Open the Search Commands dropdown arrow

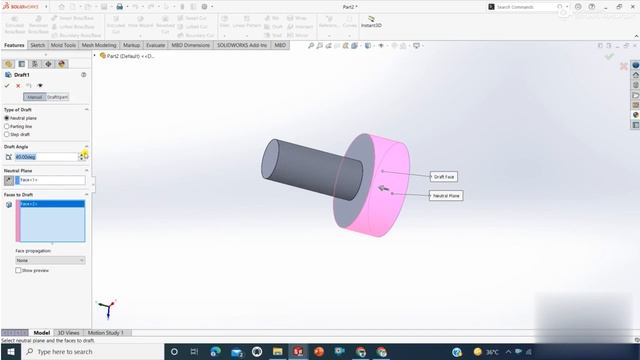pos(567,7)
